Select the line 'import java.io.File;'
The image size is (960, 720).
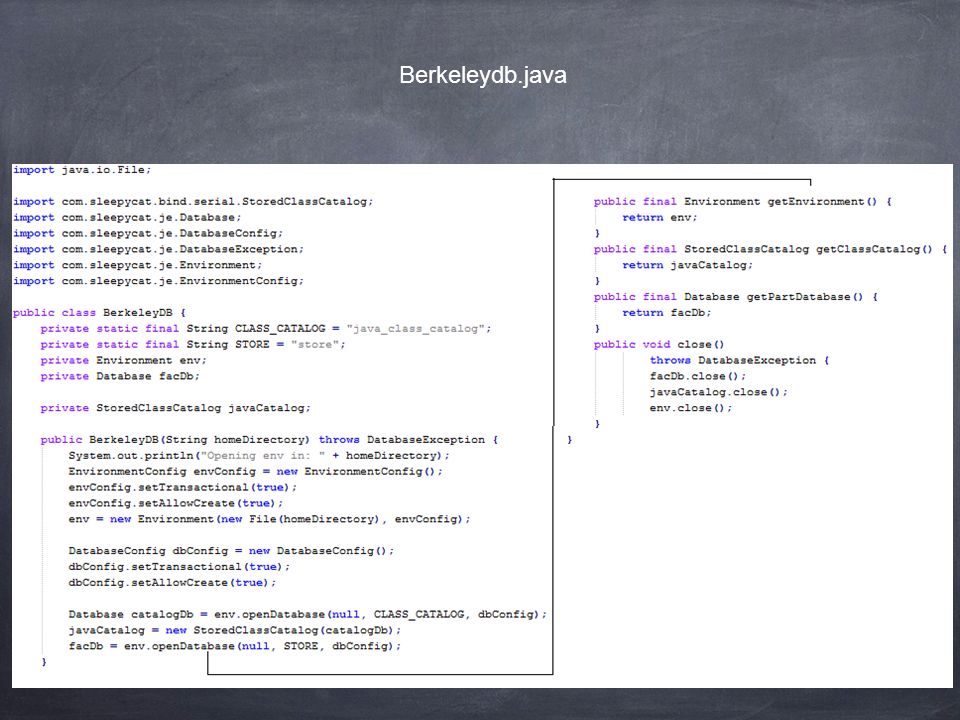[82, 170]
